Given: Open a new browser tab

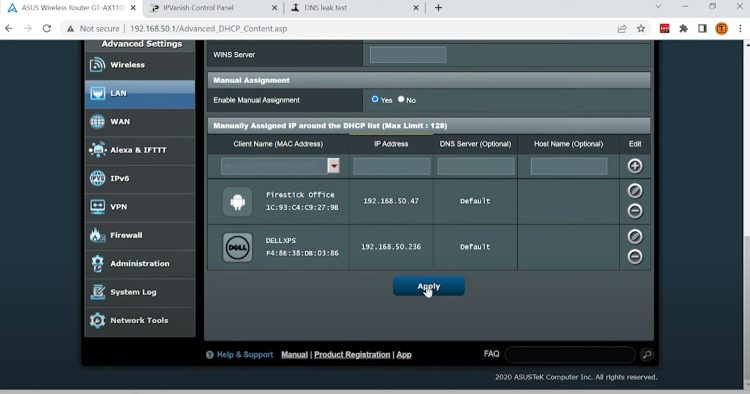Looking at the screenshot, I should [x=438, y=8].
